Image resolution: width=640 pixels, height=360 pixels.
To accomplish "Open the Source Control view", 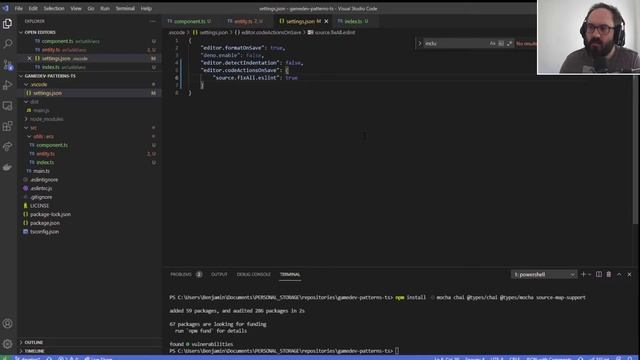I will (7, 64).
